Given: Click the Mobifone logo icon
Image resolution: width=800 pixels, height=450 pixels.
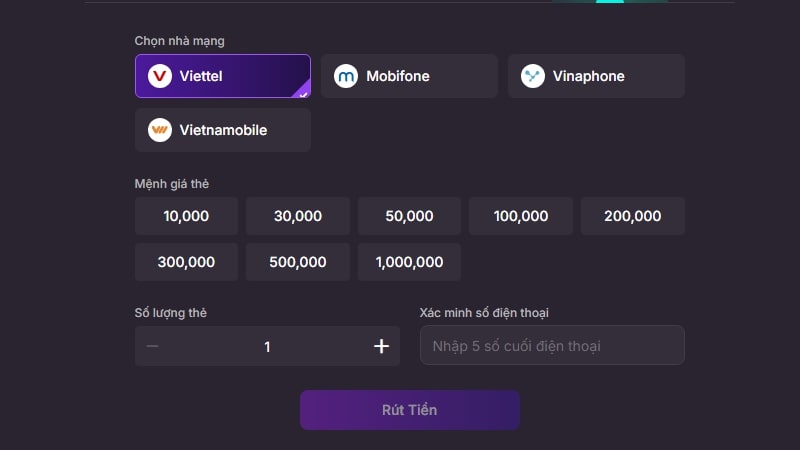Looking at the screenshot, I should (346, 76).
